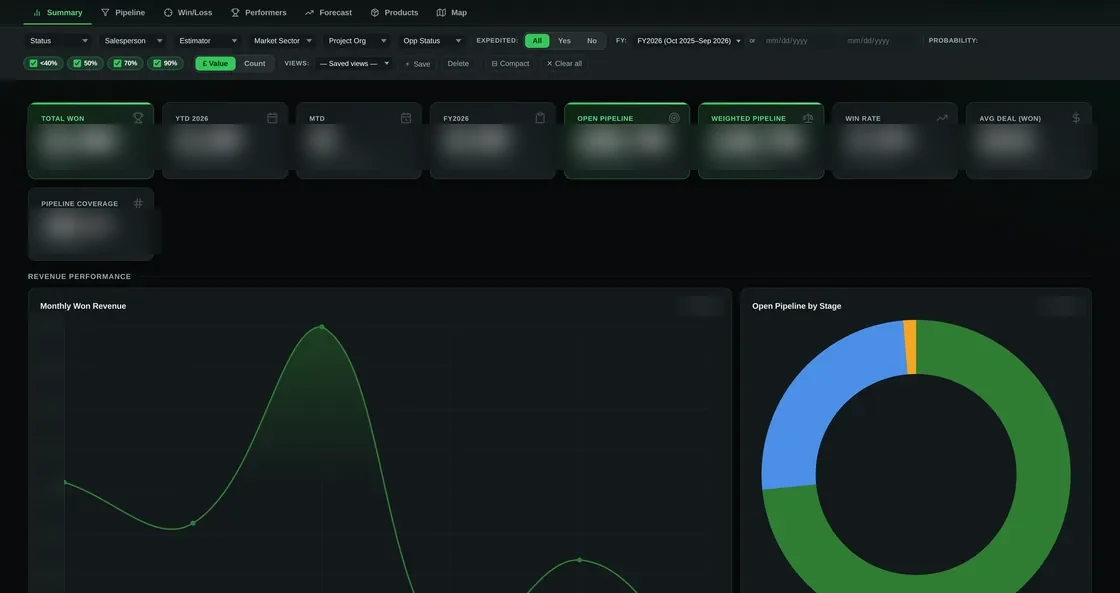Click the trophy icon beside Performers

pyautogui.click(x=235, y=13)
